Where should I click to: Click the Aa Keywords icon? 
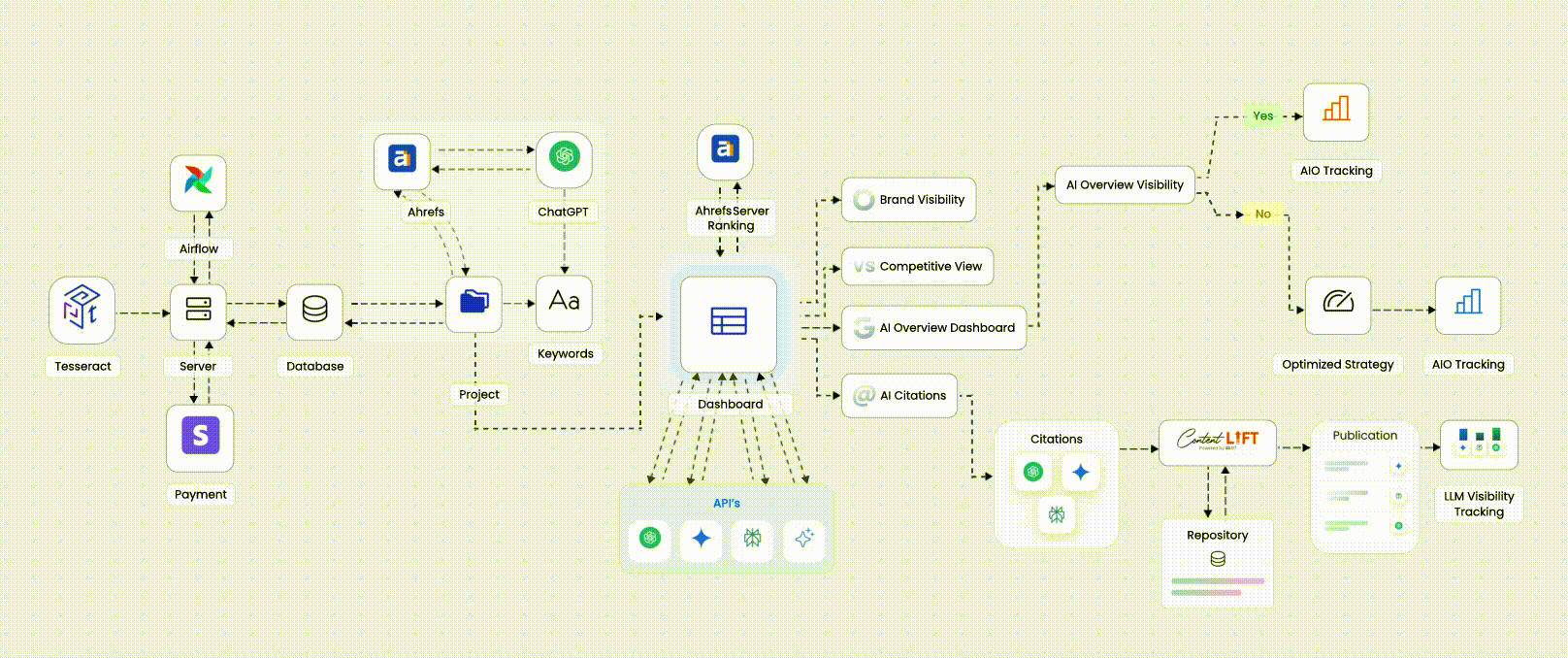coord(564,302)
